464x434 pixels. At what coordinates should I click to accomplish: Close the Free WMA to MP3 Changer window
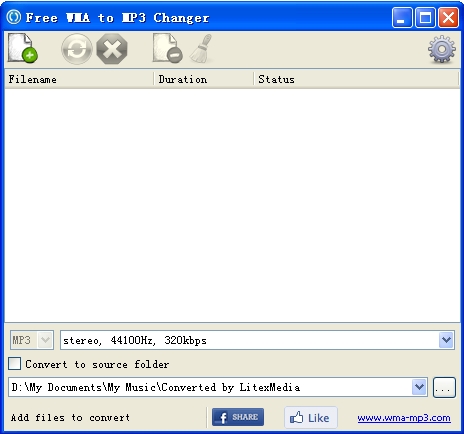[x=448, y=17]
